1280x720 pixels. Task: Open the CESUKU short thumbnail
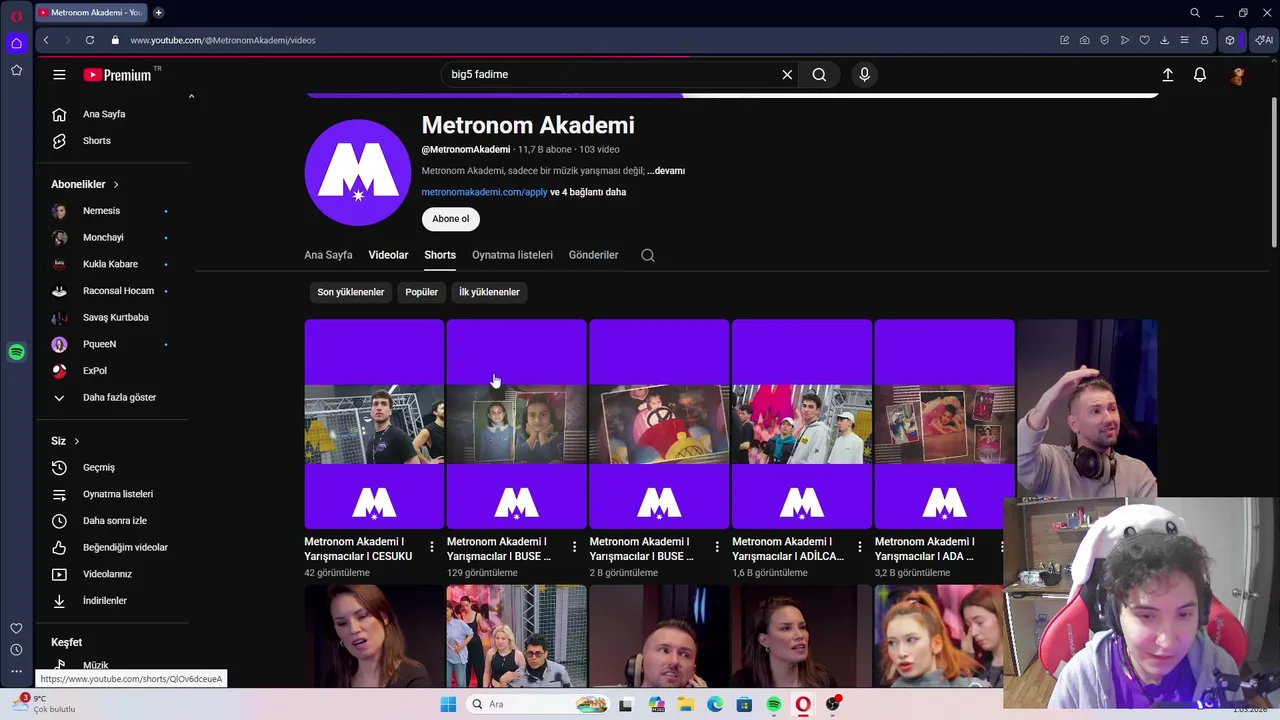pyautogui.click(x=374, y=424)
